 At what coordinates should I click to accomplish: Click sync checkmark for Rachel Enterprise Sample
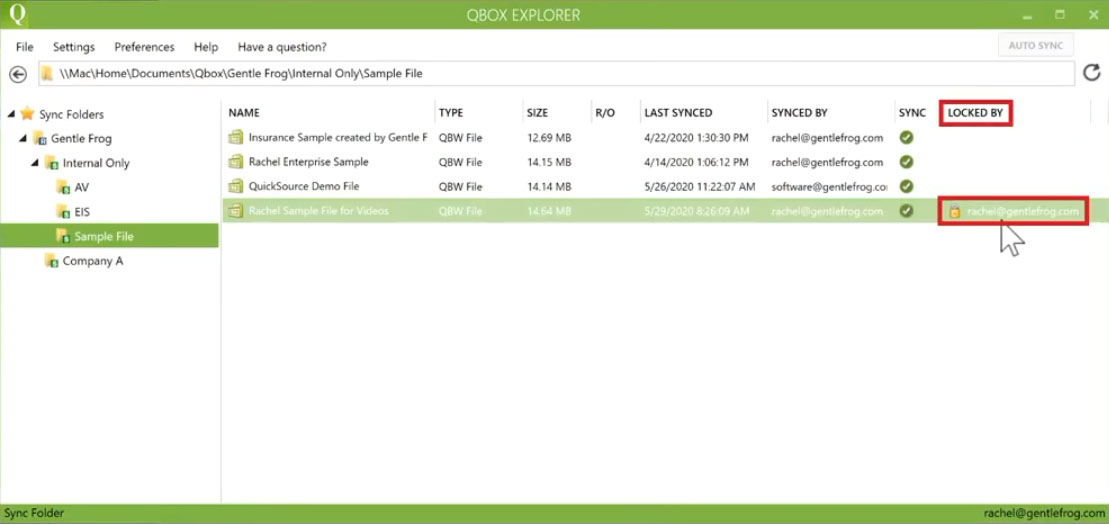point(906,162)
